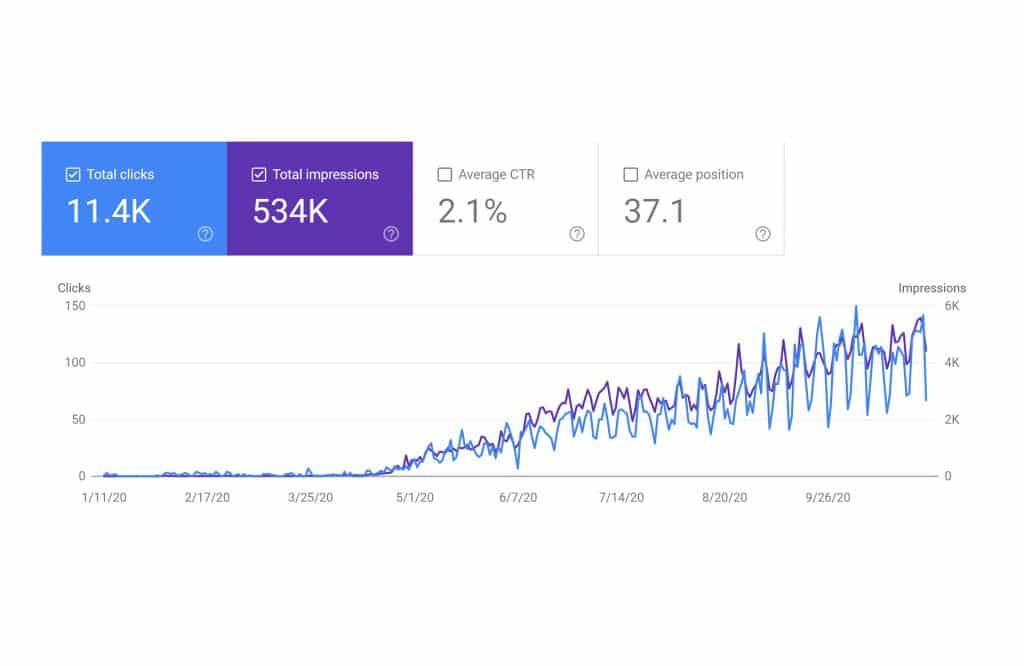Enable the Average position checkbox
This screenshot has width=1024, height=666.
[x=631, y=173]
